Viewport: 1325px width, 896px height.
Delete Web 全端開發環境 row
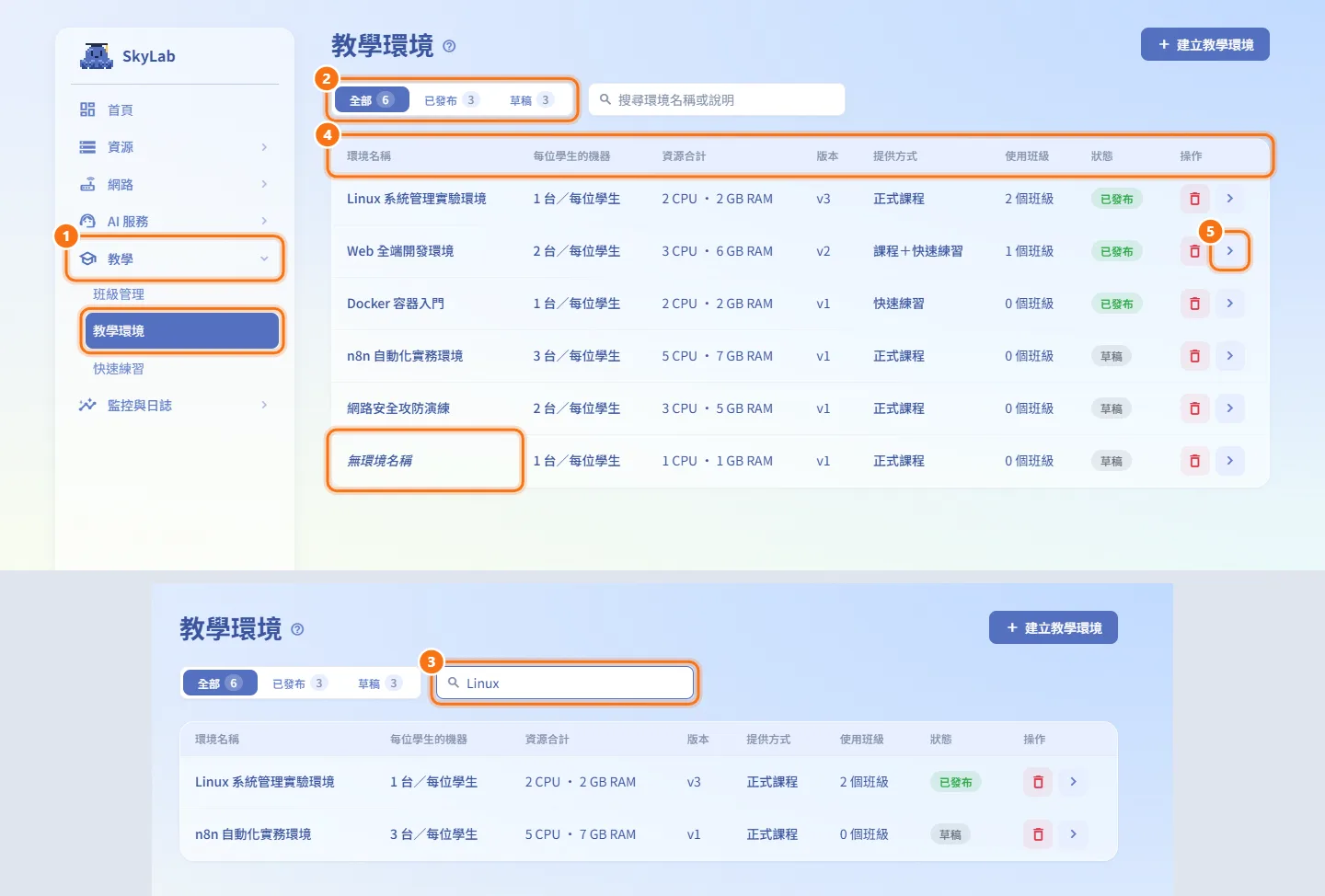[1194, 251]
